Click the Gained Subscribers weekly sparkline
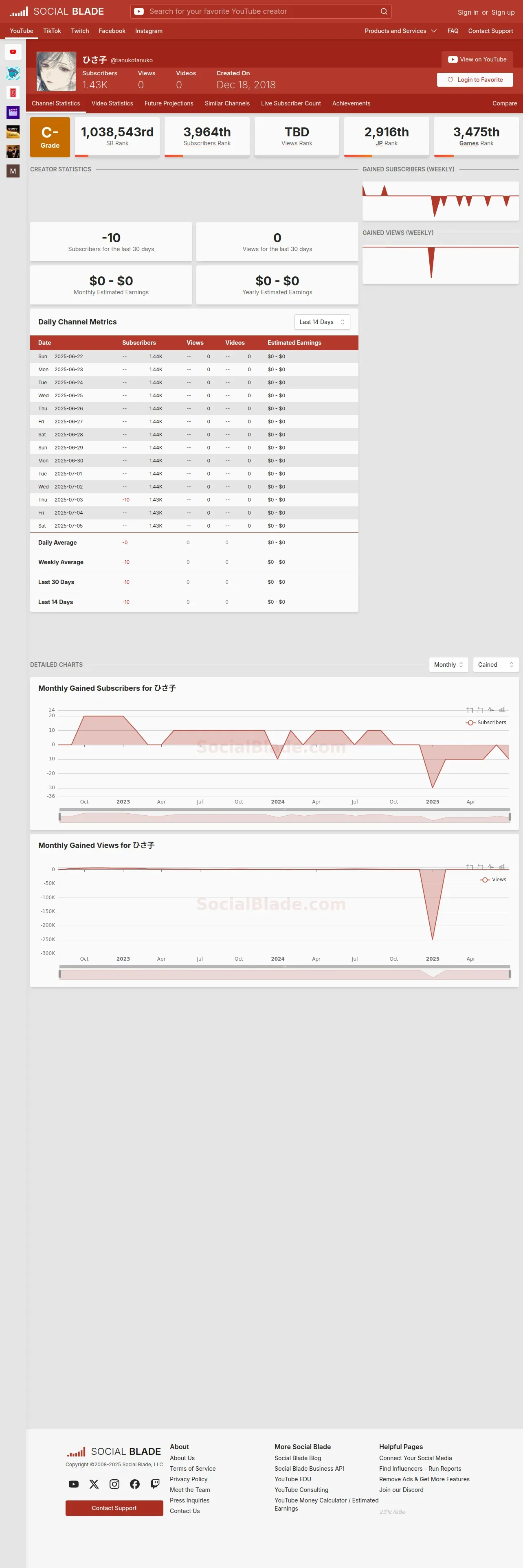Screen dimensions: 523x1568 point(440,201)
